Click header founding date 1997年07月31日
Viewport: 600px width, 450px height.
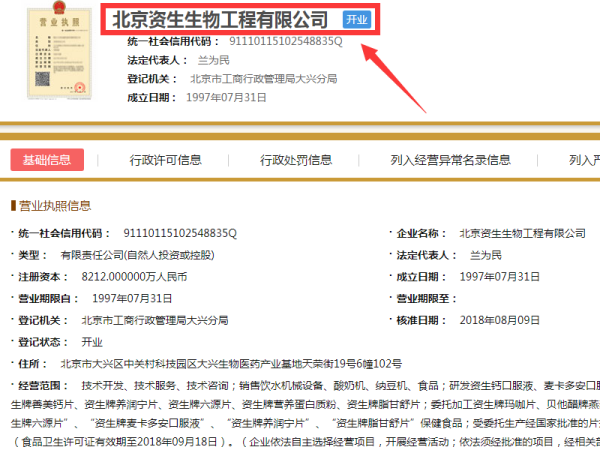[226, 98]
